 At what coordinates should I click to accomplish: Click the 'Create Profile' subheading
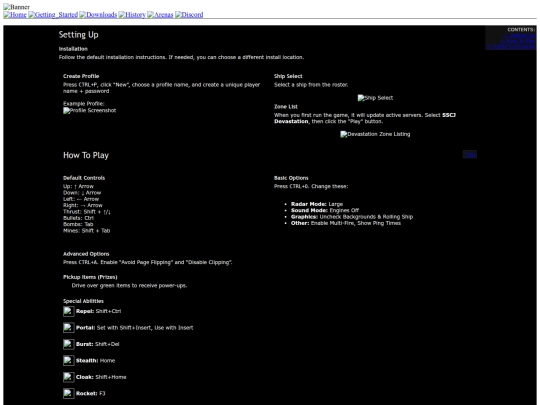tap(81, 76)
